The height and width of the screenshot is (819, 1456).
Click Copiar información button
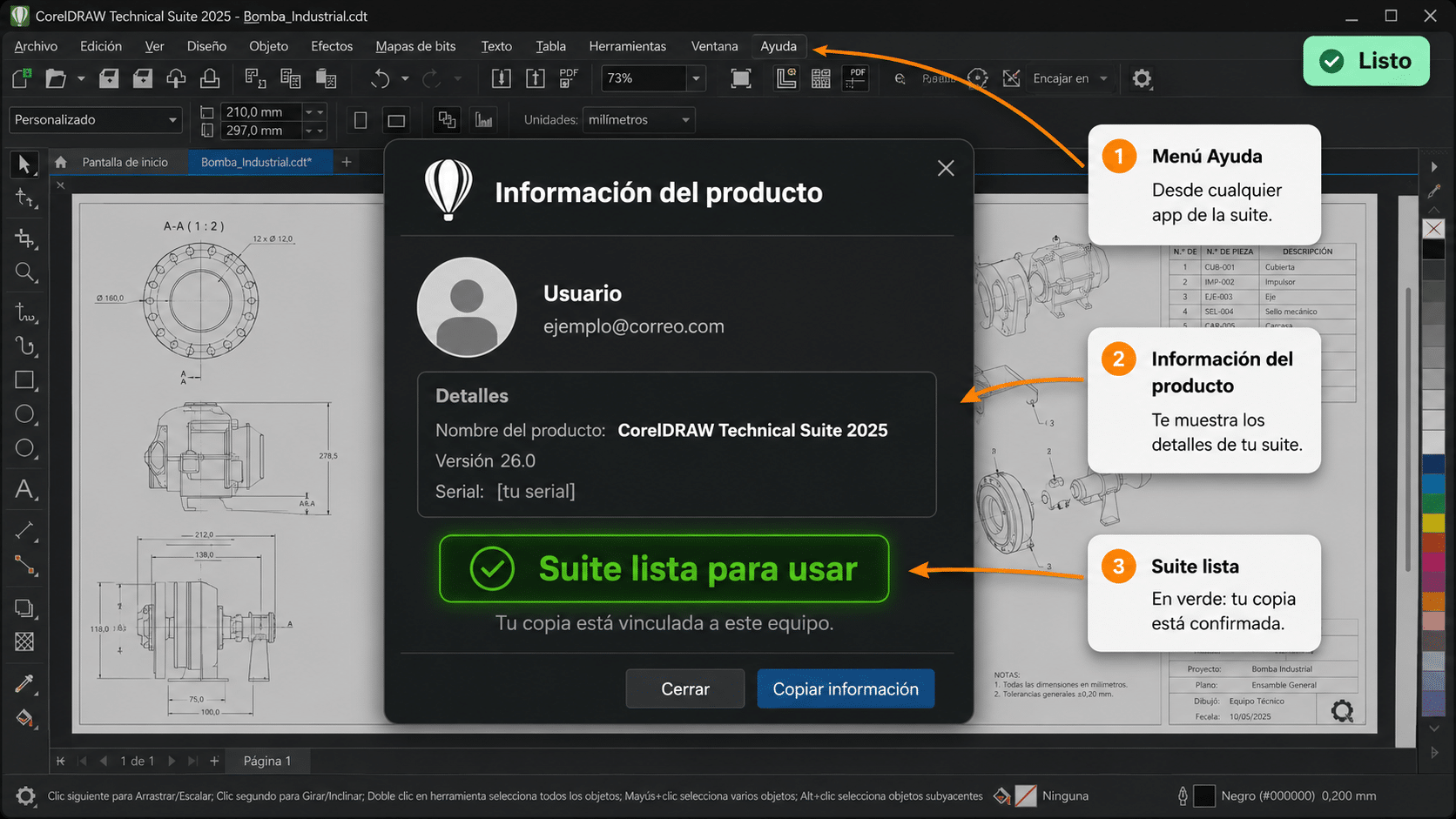click(846, 688)
